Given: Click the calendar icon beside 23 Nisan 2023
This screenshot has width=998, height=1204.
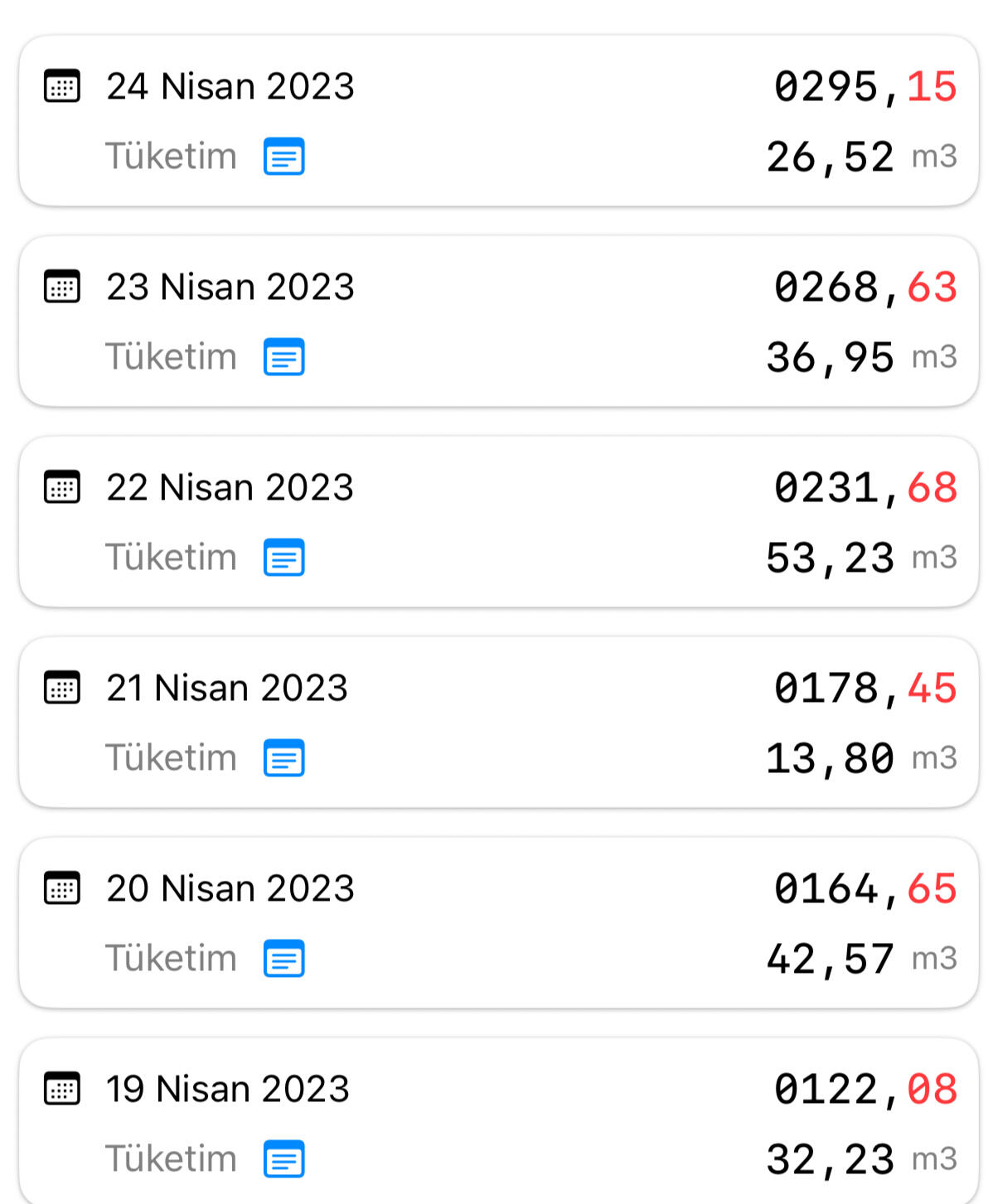Looking at the screenshot, I should pos(62,287).
